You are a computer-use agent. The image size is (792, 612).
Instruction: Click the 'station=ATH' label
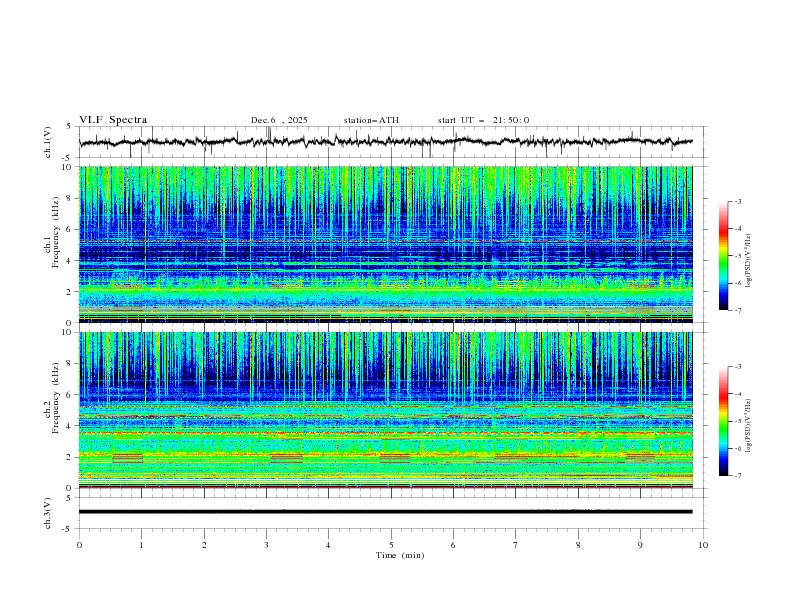click(x=371, y=120)
